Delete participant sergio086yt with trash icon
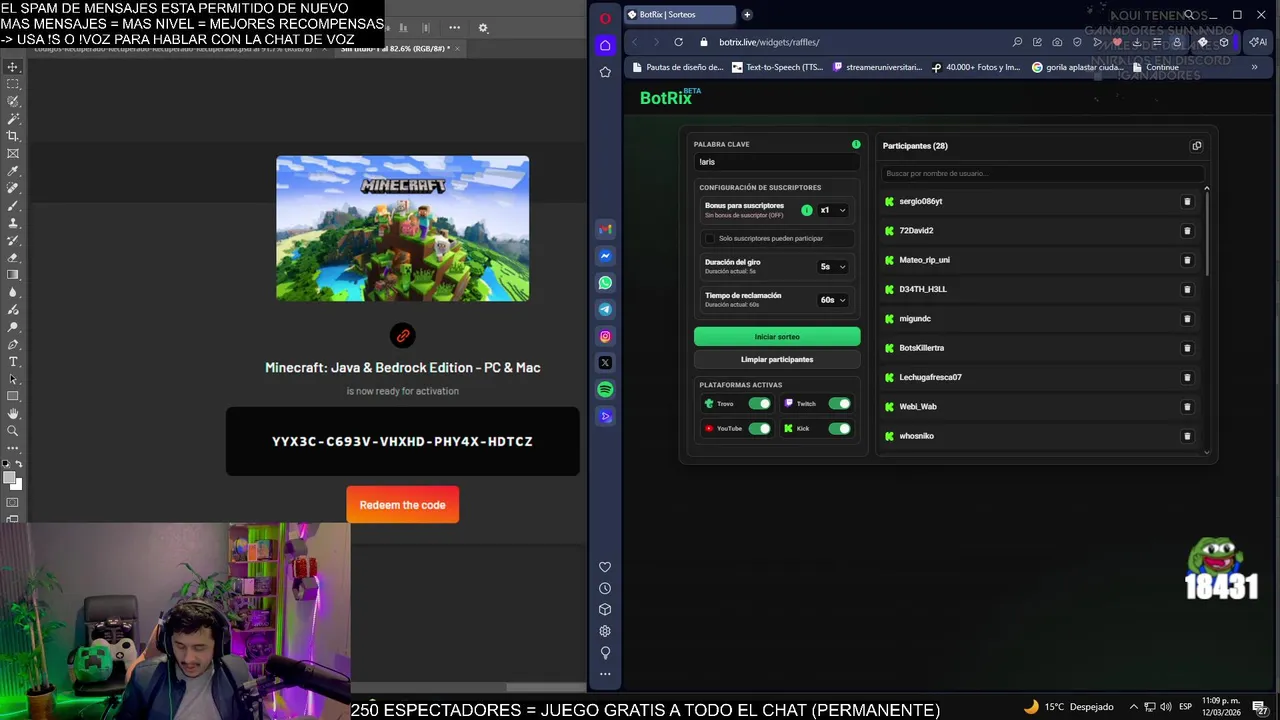 [1187, 201]
